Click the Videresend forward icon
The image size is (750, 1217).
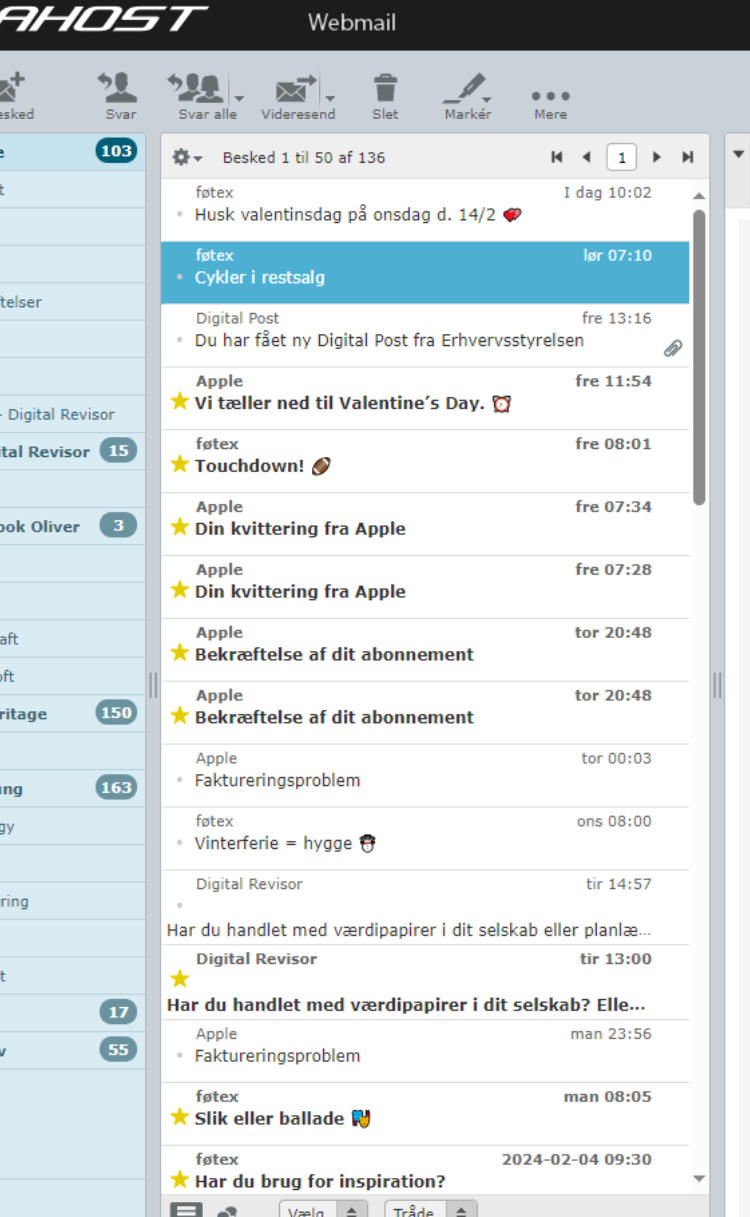[295, 88]
